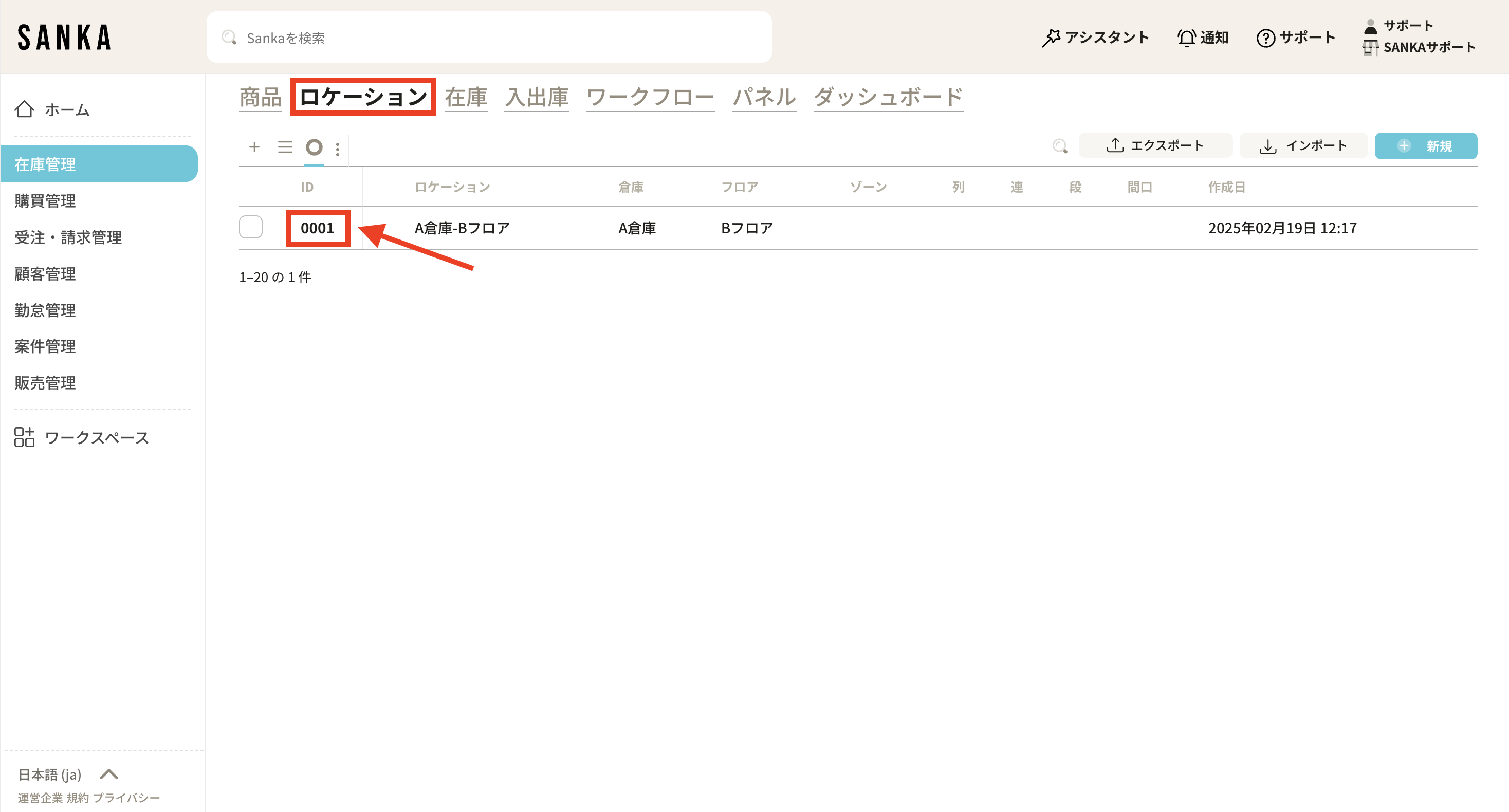Check the row 0001 checkbox

click(x=251, y=227)
